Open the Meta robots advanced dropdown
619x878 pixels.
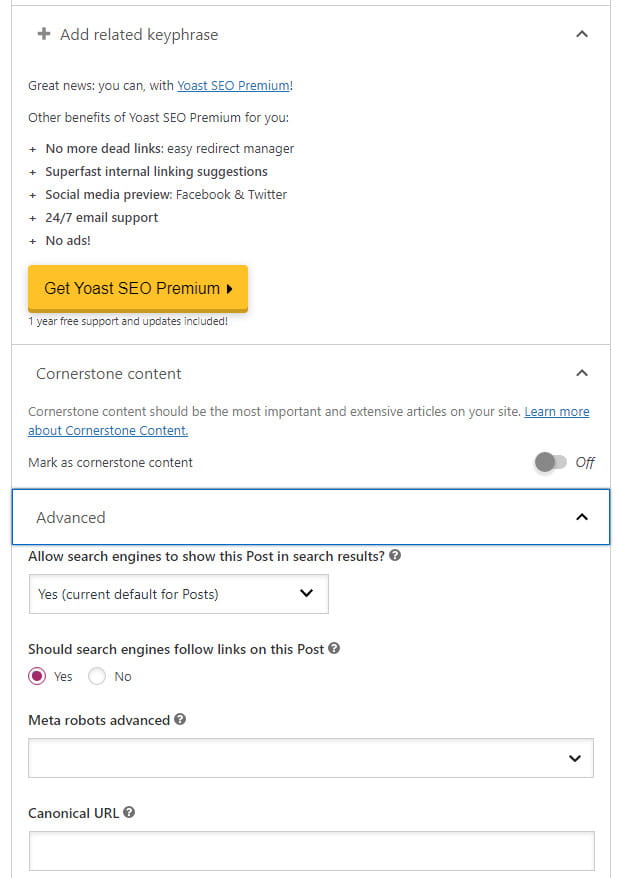[x=310, y=758]
